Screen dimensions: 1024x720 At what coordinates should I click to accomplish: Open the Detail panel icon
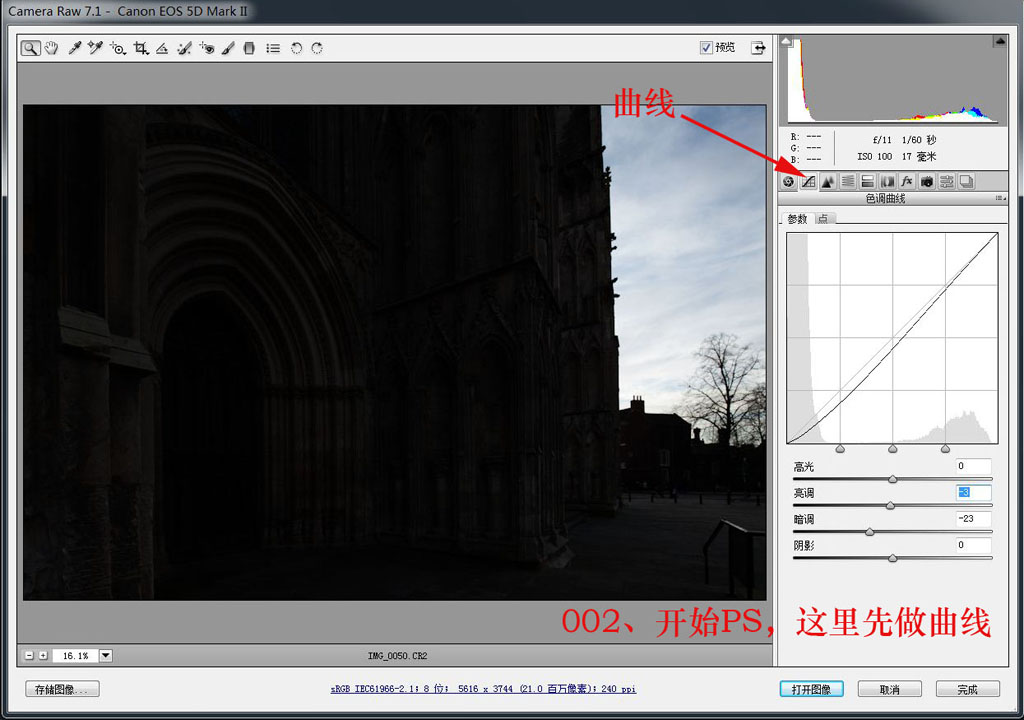[x=828, y=182]
